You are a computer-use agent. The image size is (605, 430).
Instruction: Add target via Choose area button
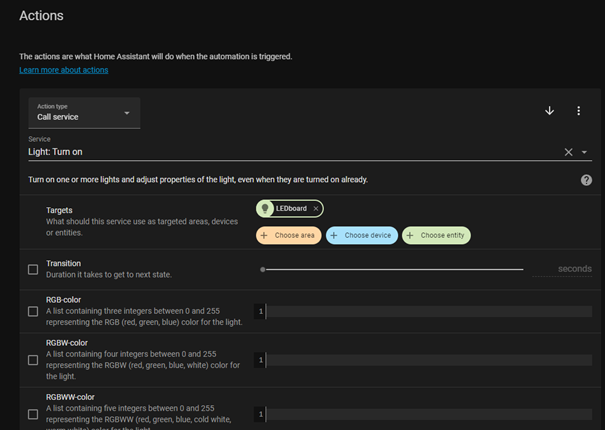click(289, 235)
